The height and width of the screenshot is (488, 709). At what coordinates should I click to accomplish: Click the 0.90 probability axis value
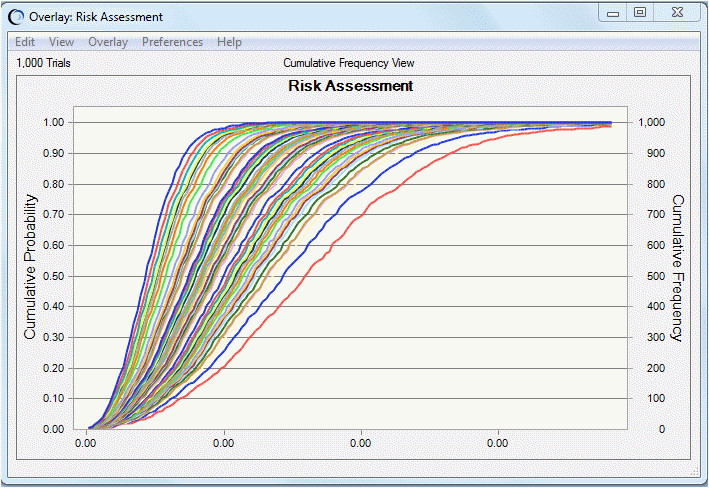point(53,153)
